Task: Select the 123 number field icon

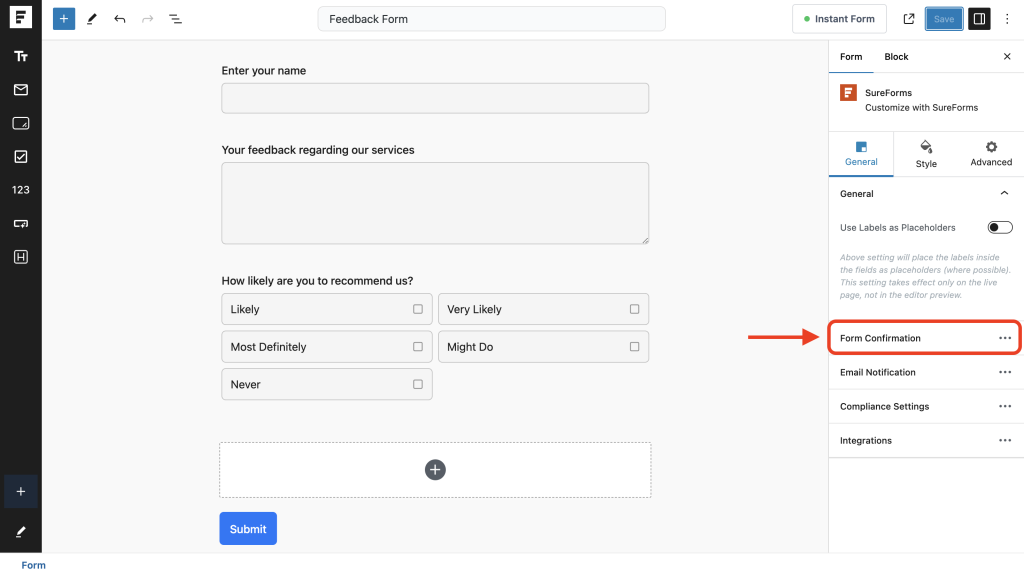Action: point(20,189)
